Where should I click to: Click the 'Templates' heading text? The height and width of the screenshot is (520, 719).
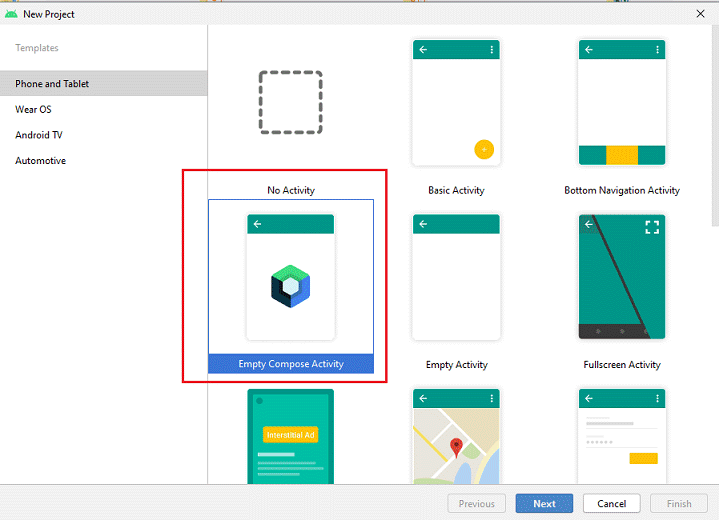(x=37, y=48)
